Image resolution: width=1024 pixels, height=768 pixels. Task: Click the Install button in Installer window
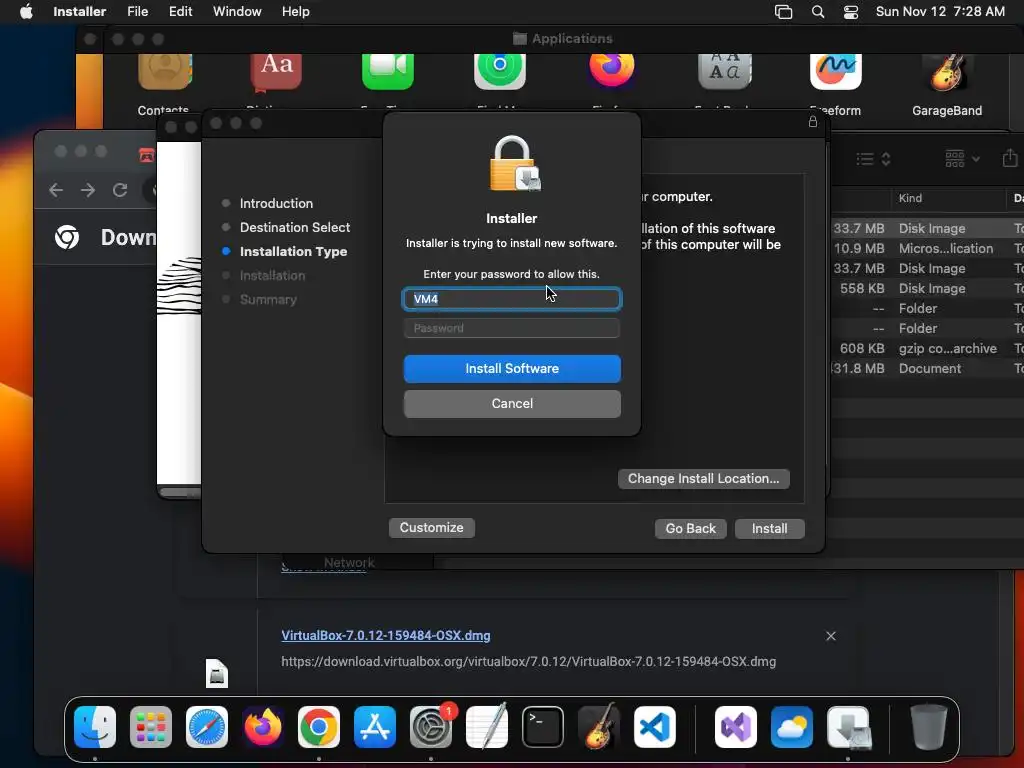(769, 528)
